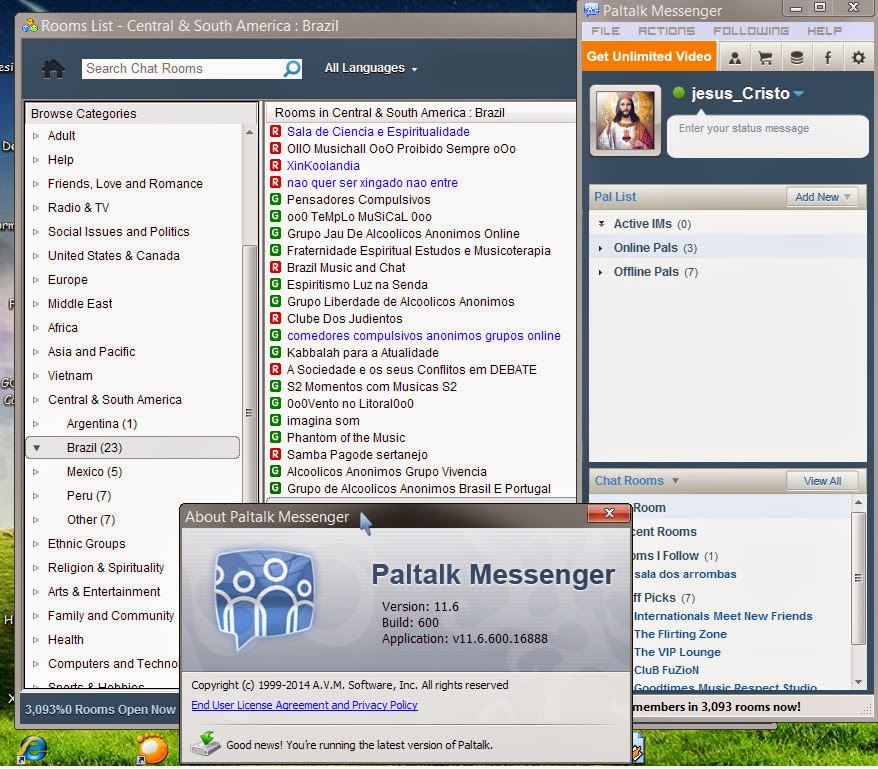Click the jesus_Cristo profile picture

[x=625, y=120]
